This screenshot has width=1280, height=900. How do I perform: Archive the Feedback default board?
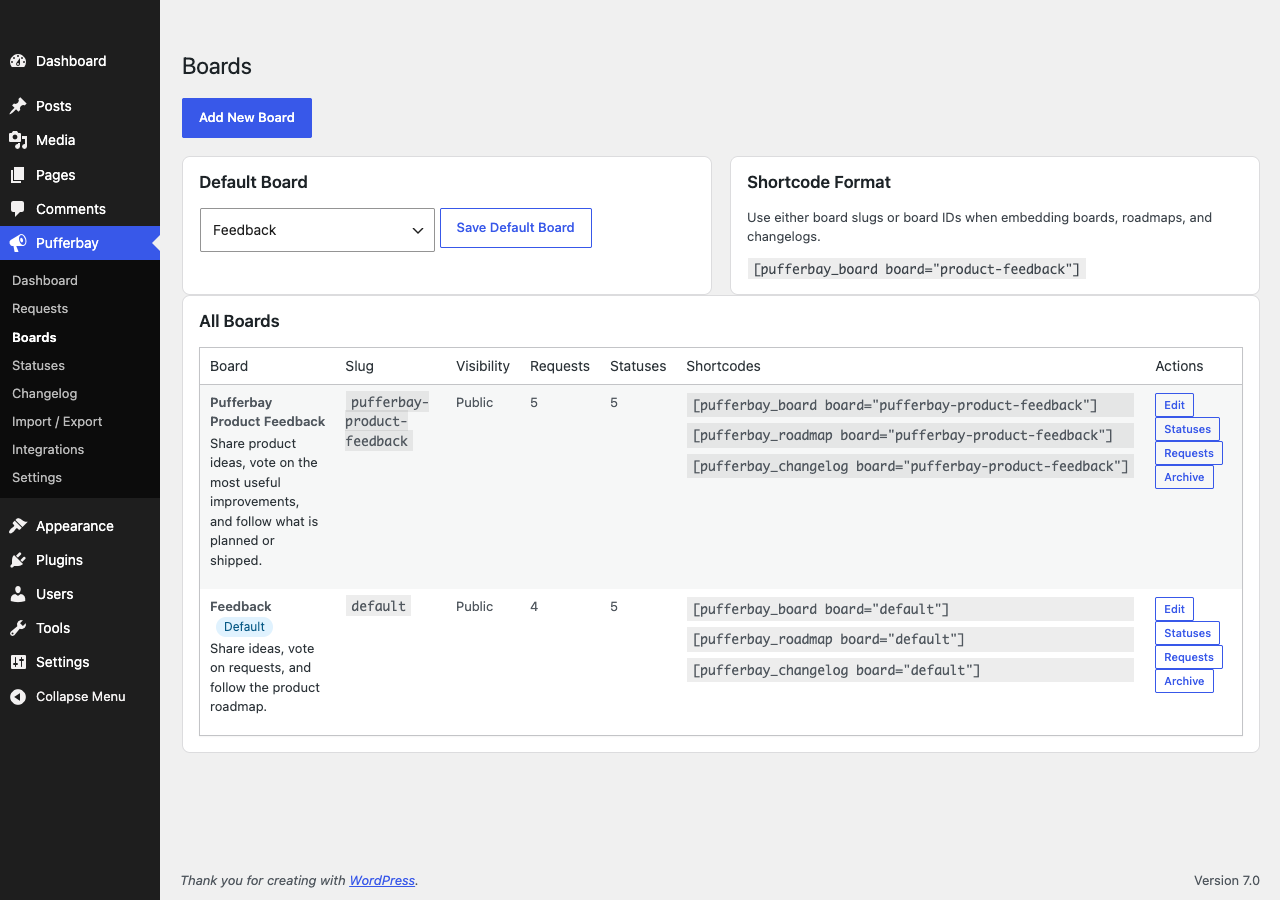click(1184, 681)
